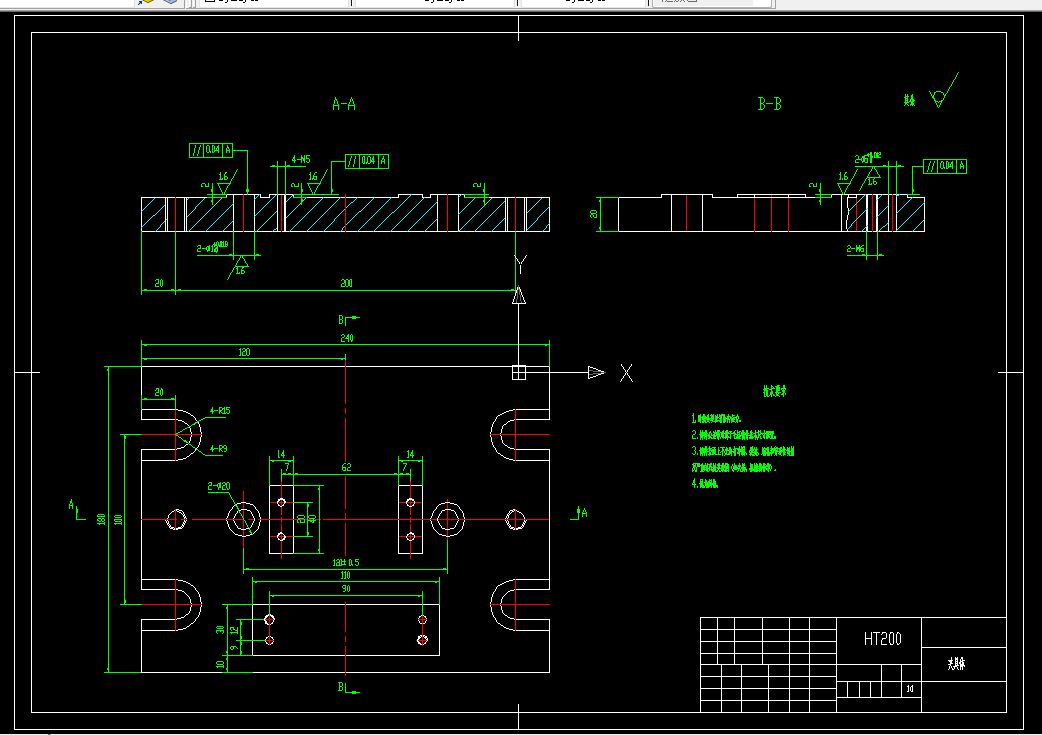
Task: Select the vertical 40 dimension beside left block
Action: coord(312,519)
